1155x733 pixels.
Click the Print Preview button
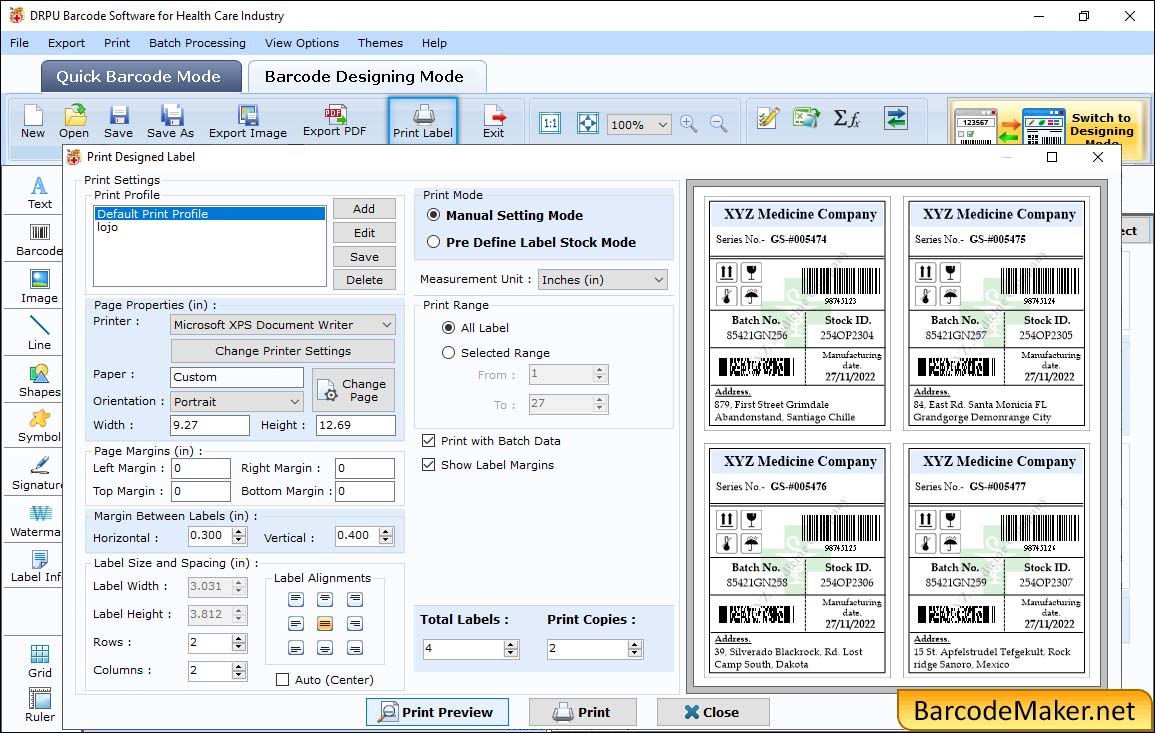438,712
